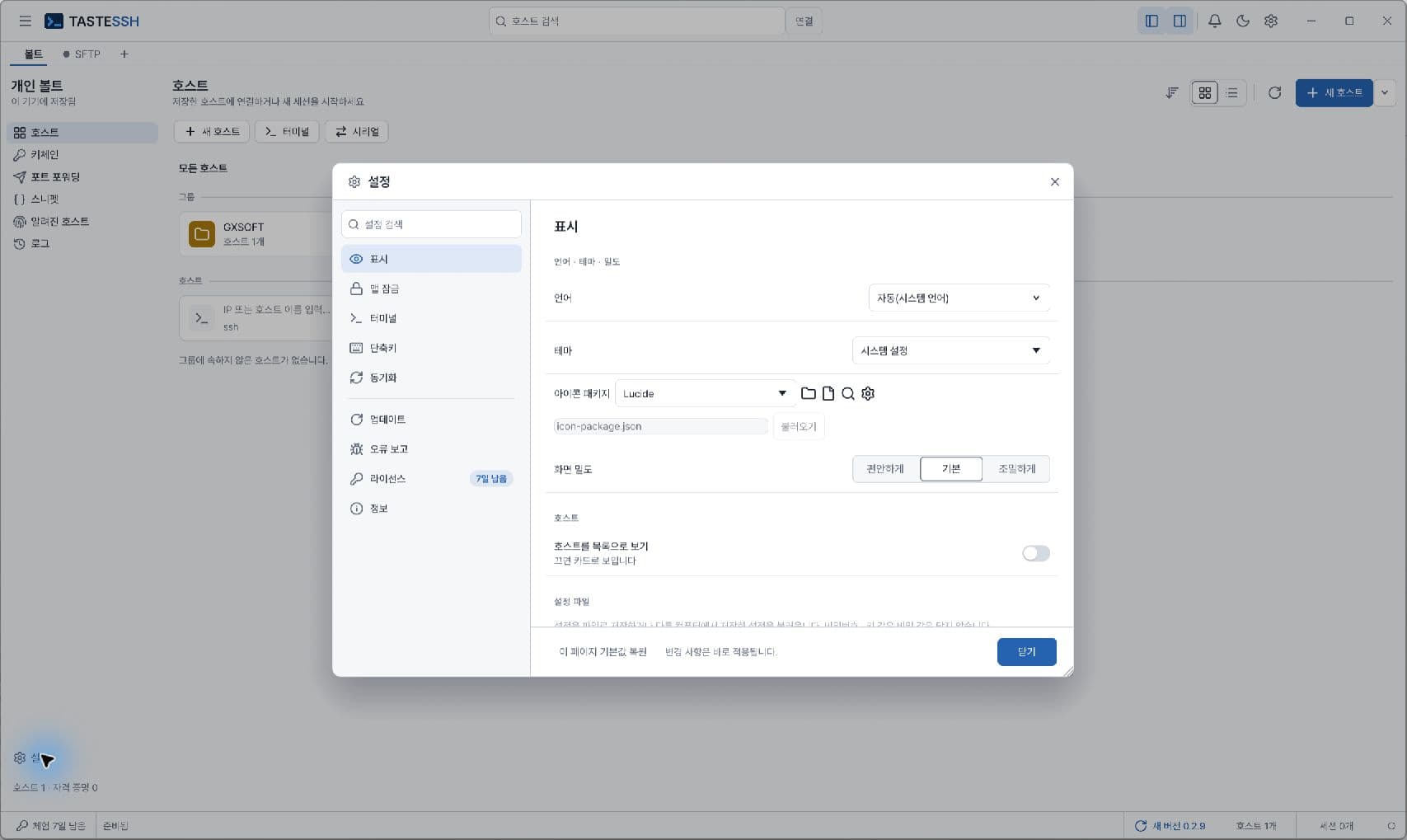This screenshot has width=1407, height=840.
Task: Click the 7일 남음 license badge
Action: click(490, 478)
